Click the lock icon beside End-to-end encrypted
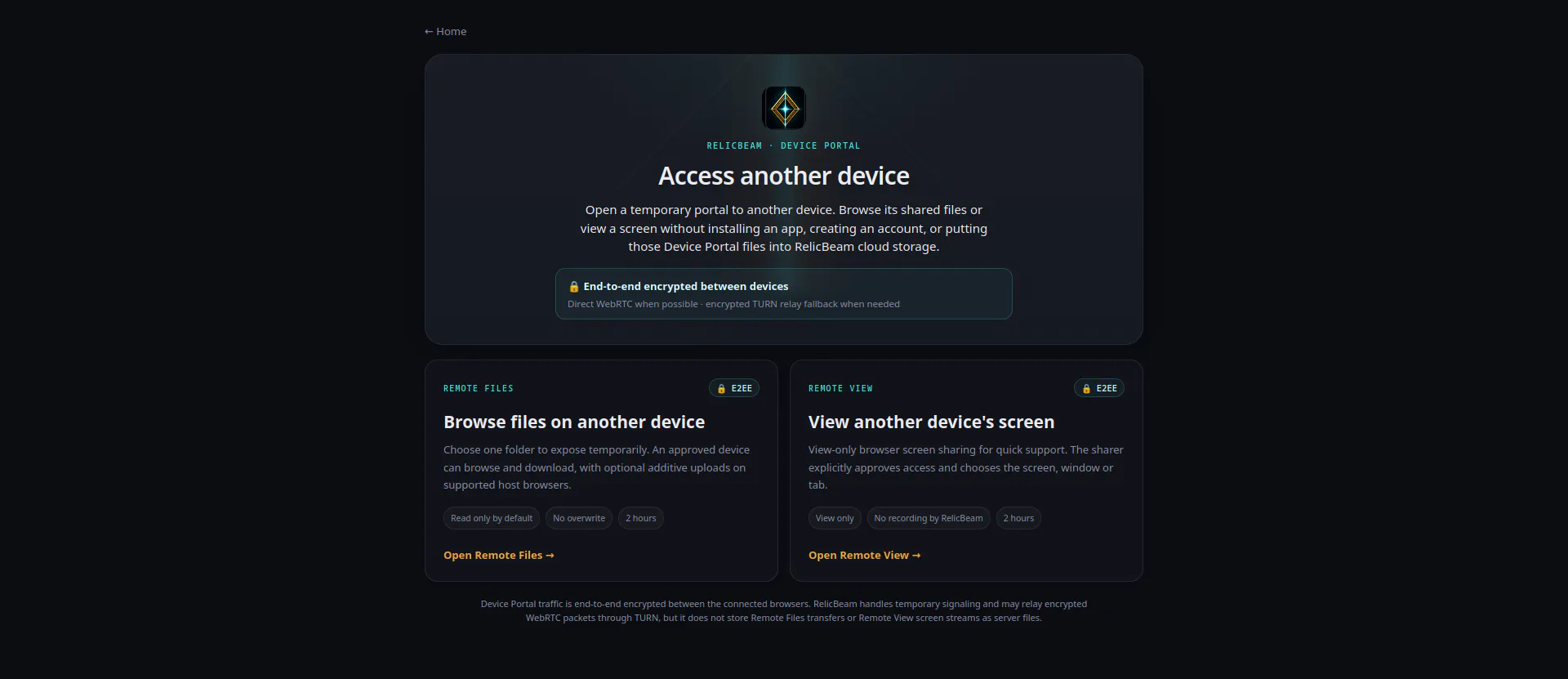Viewport: 1568px width, 679px height. pyautogui.click(x=574, y=287)
